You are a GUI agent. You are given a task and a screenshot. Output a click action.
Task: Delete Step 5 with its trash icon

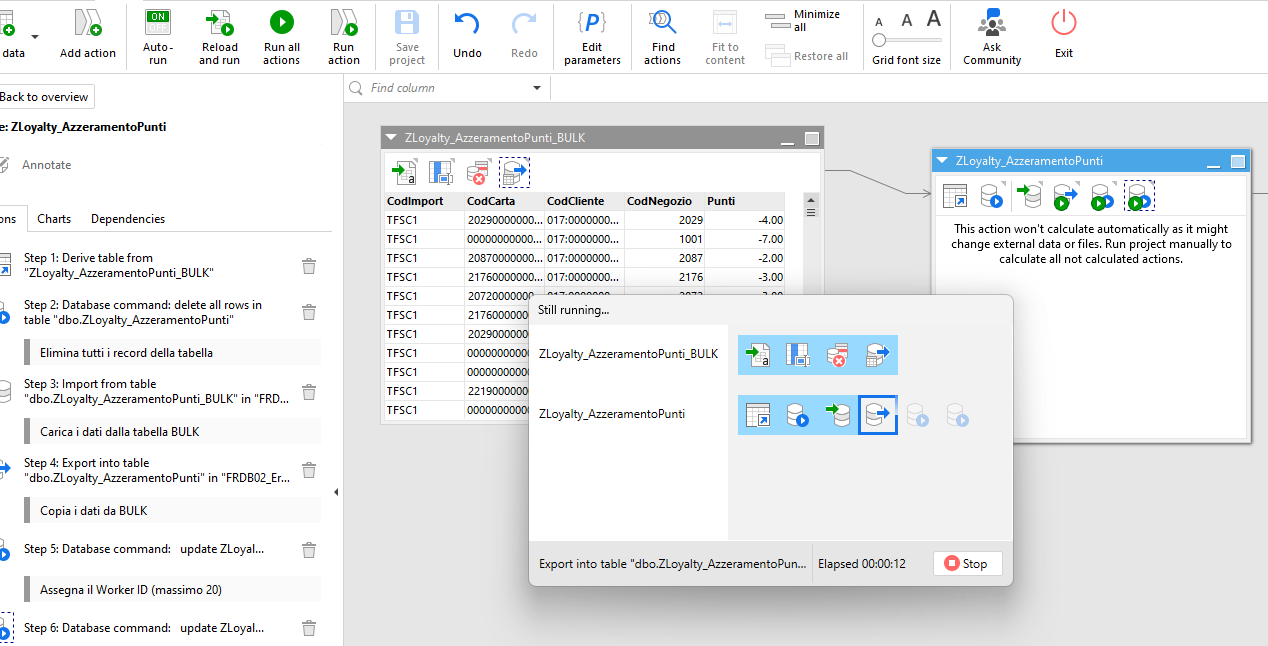pyautogui.click(x=309, y=550)
